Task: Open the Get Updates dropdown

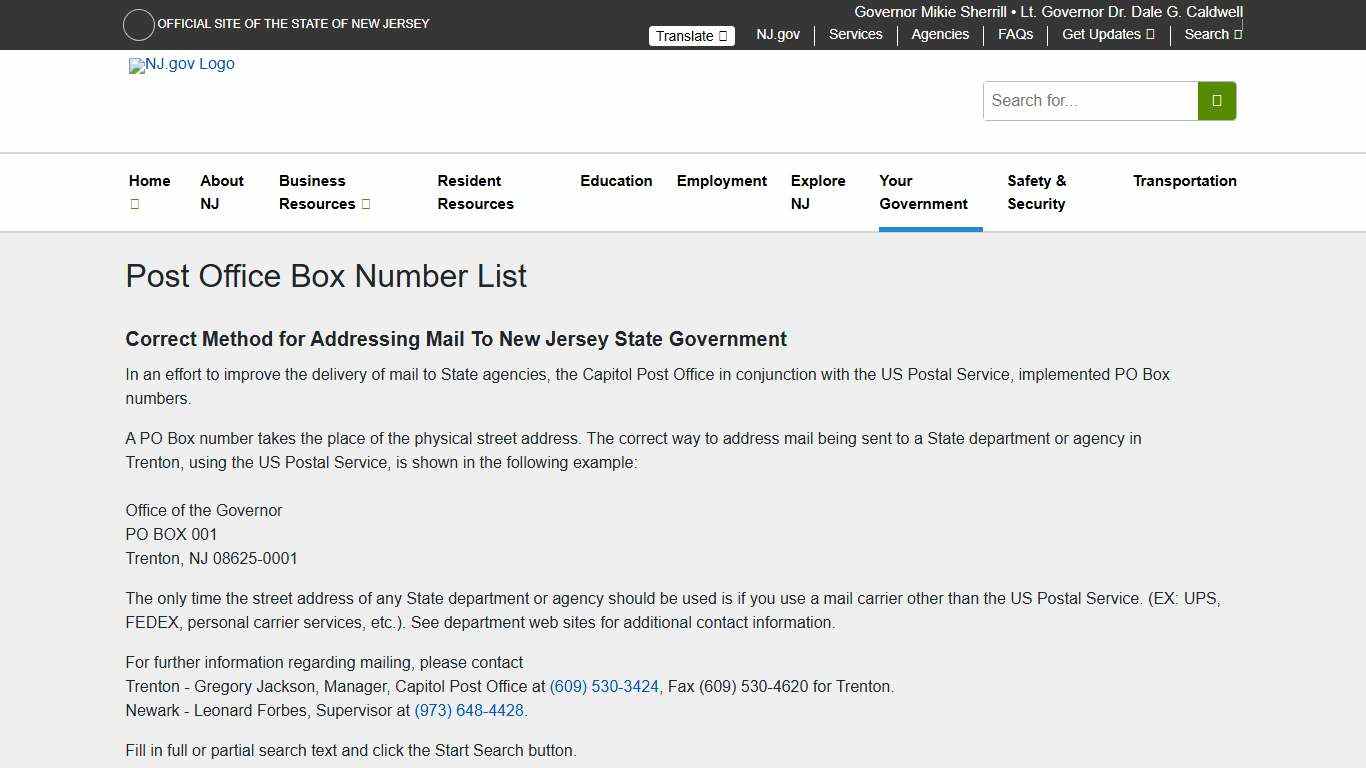Action: (1106, 33)
